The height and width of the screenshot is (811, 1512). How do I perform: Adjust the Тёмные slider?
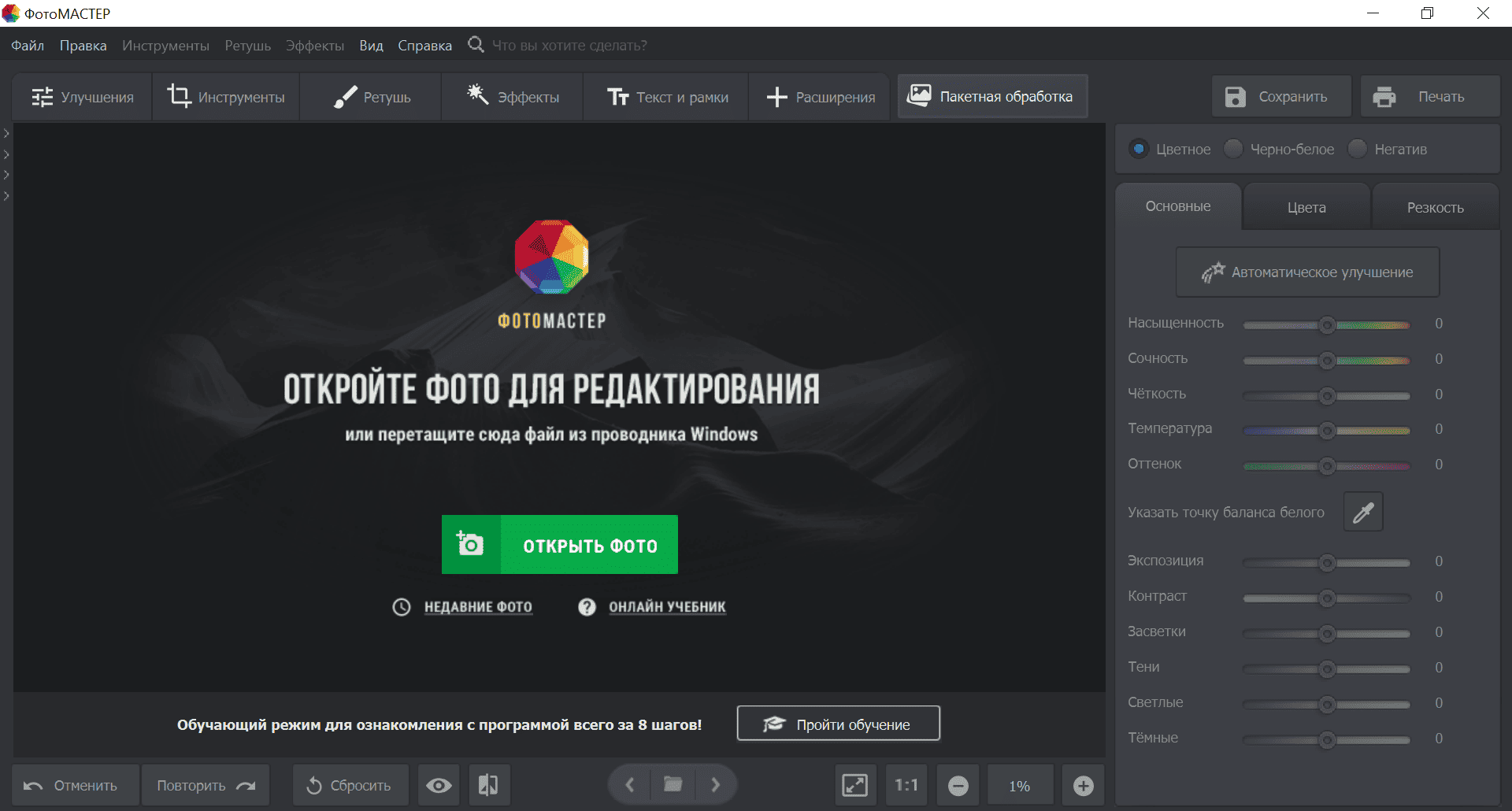[x=1327, y=739]
